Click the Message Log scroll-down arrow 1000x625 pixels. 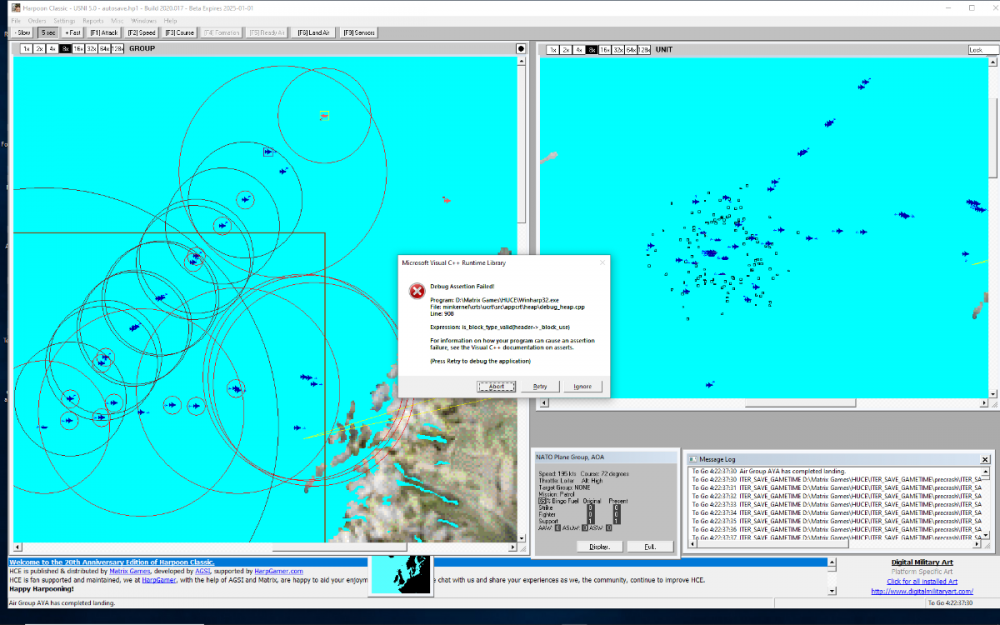tap(986, 535)
